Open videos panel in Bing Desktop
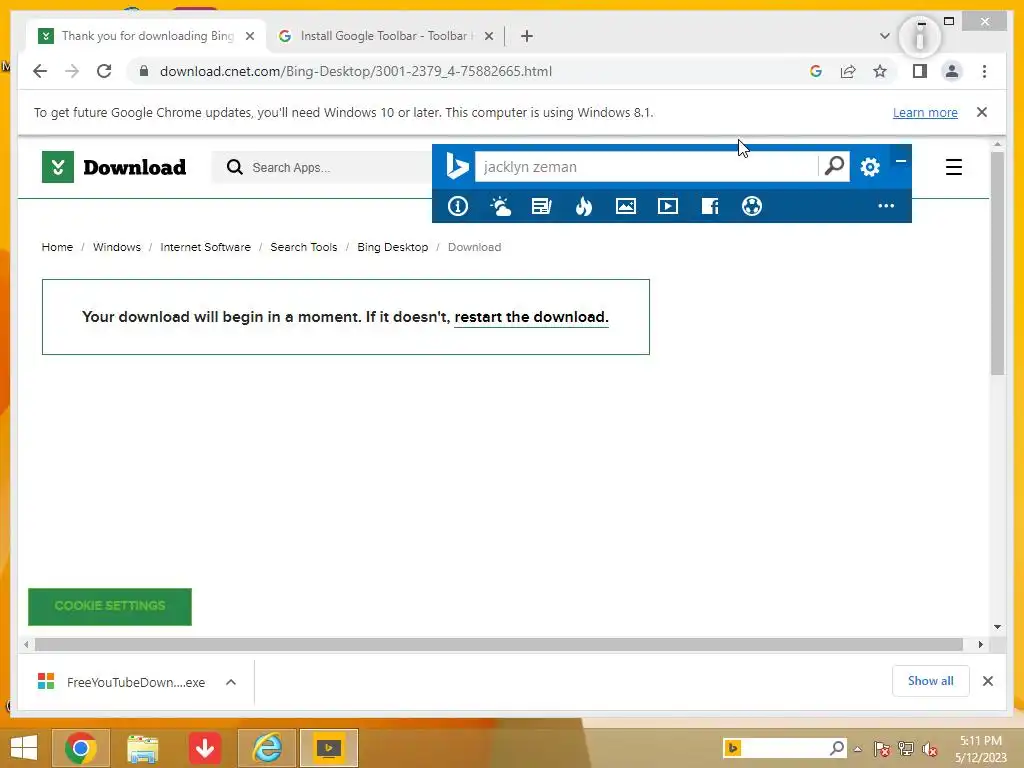This screenshot has height=768, width=1024. click(667, 206)
